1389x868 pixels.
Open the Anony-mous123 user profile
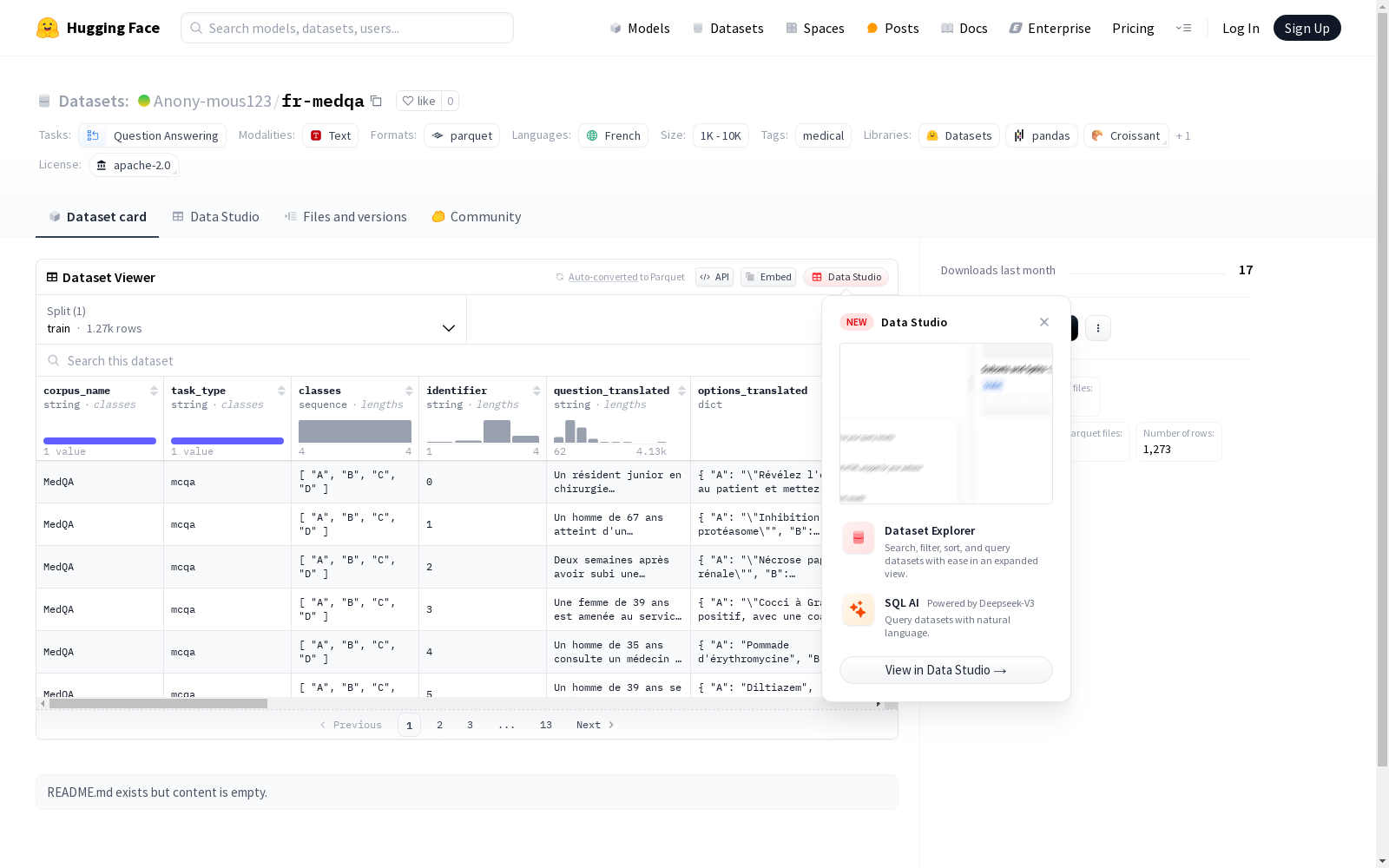pyautogui.click(x=213, y=101)
